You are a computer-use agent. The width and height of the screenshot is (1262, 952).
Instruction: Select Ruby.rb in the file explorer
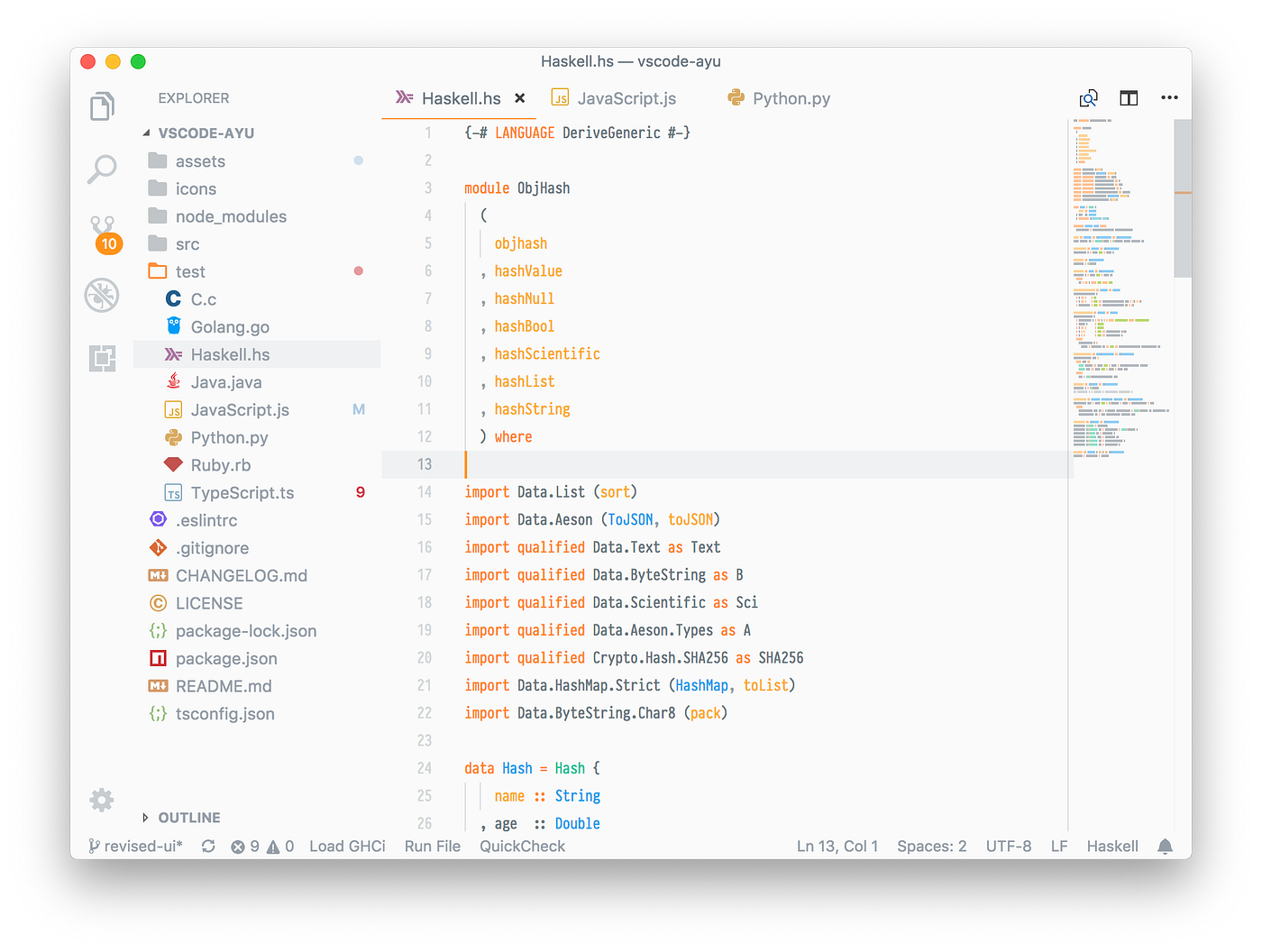[x=222, y=464]
